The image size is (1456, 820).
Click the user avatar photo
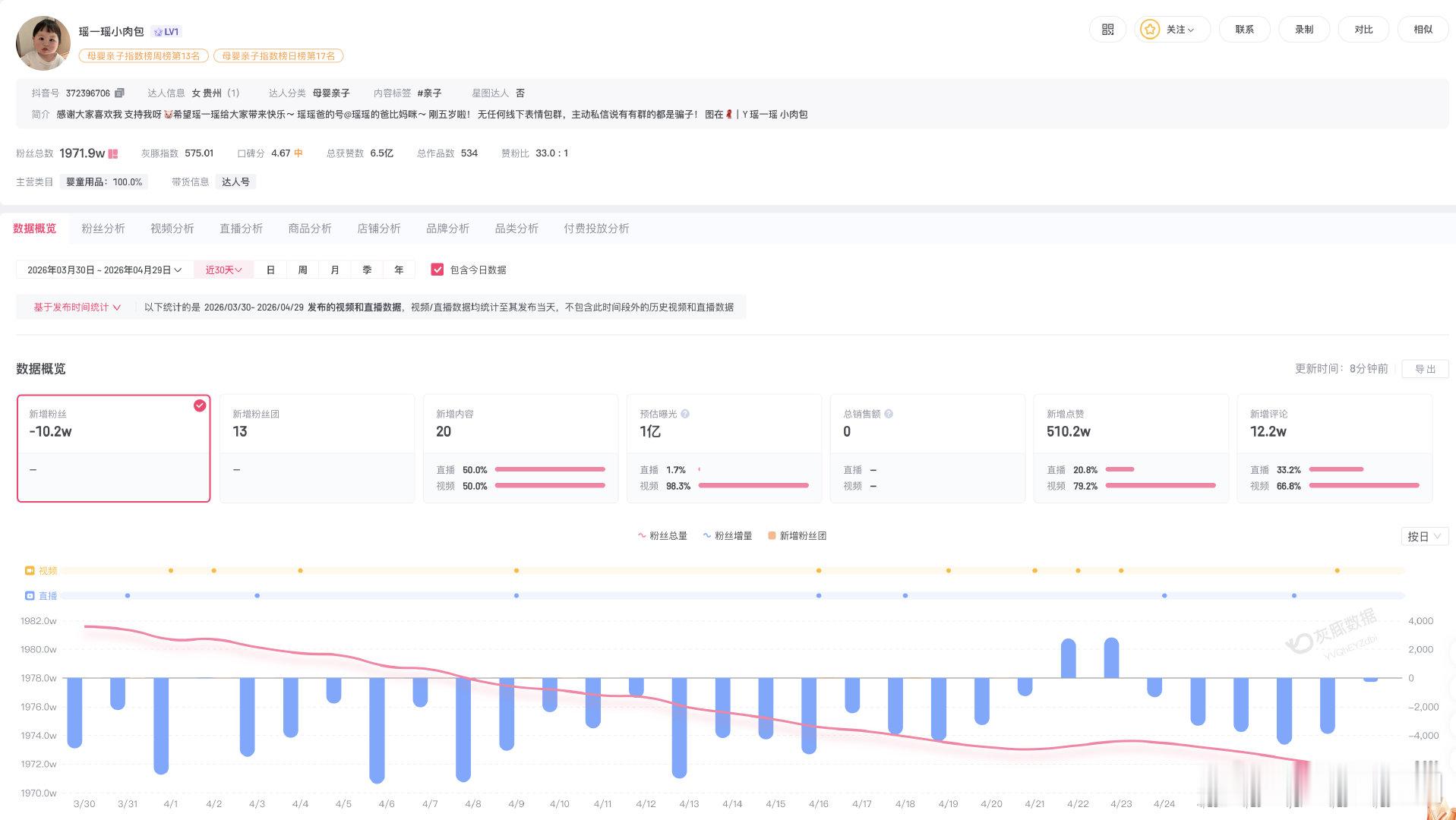tap(43, 43)
